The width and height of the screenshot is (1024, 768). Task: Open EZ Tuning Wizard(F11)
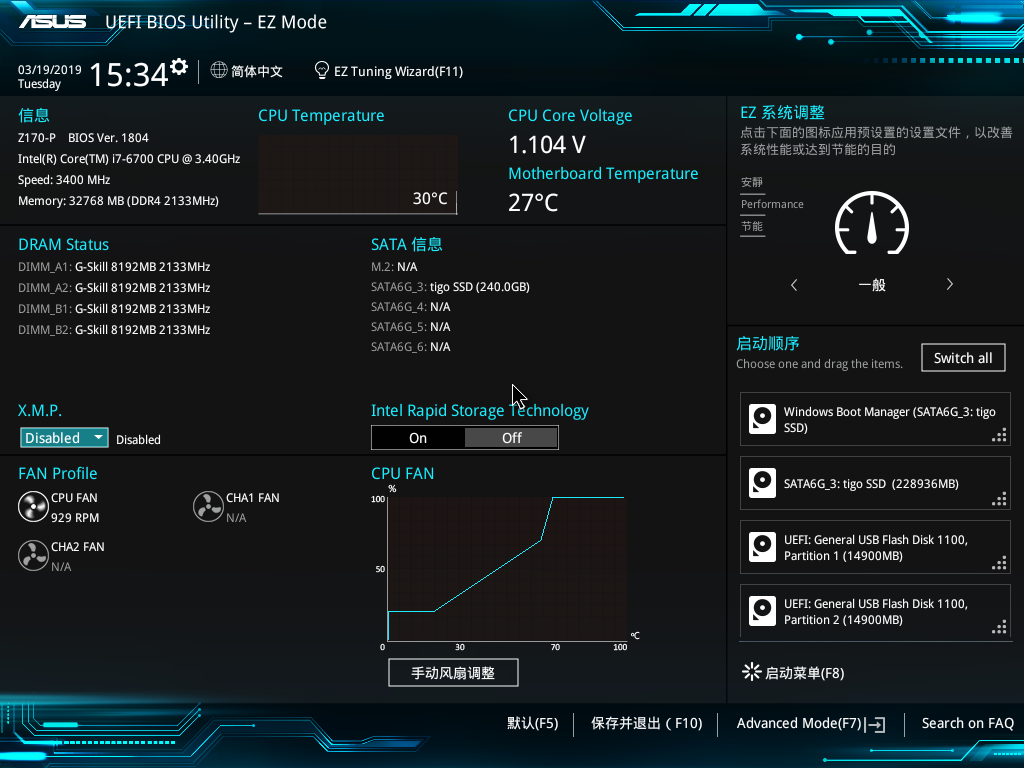click(398, 71)
